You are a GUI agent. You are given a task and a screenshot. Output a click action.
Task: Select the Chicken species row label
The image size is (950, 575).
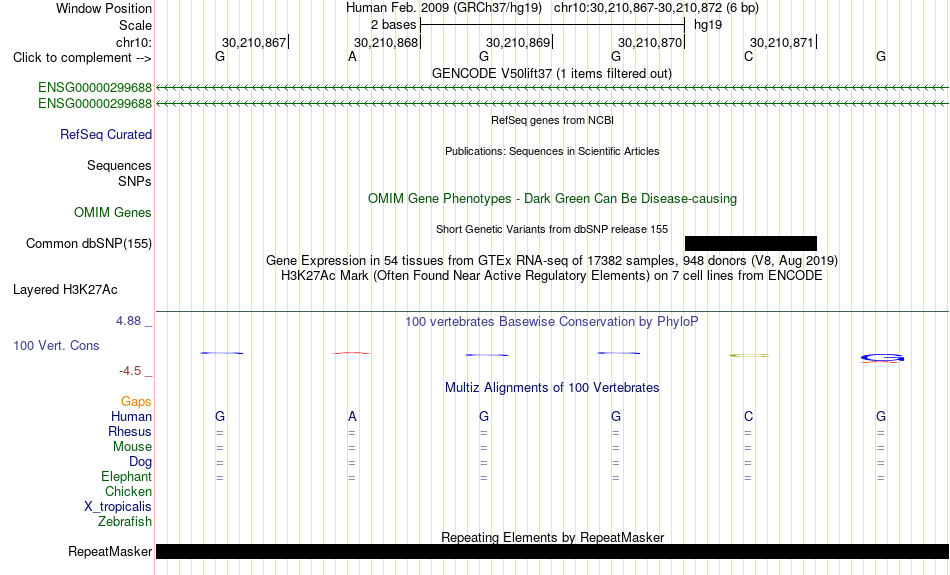[x=128, y=491]
